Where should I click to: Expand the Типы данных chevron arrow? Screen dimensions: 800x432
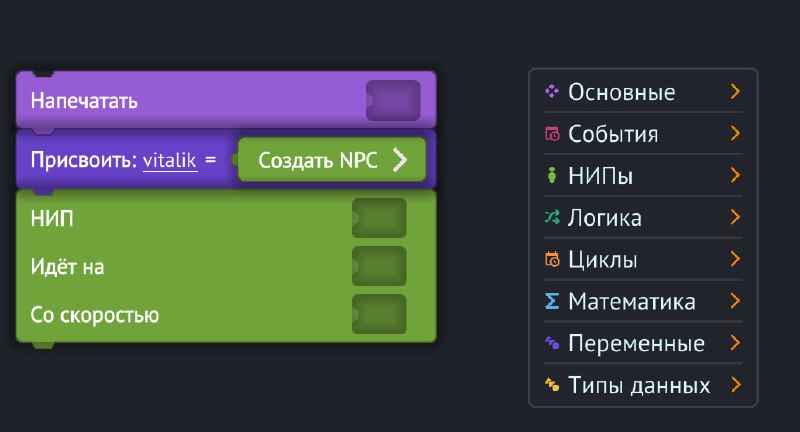point(735,385)
